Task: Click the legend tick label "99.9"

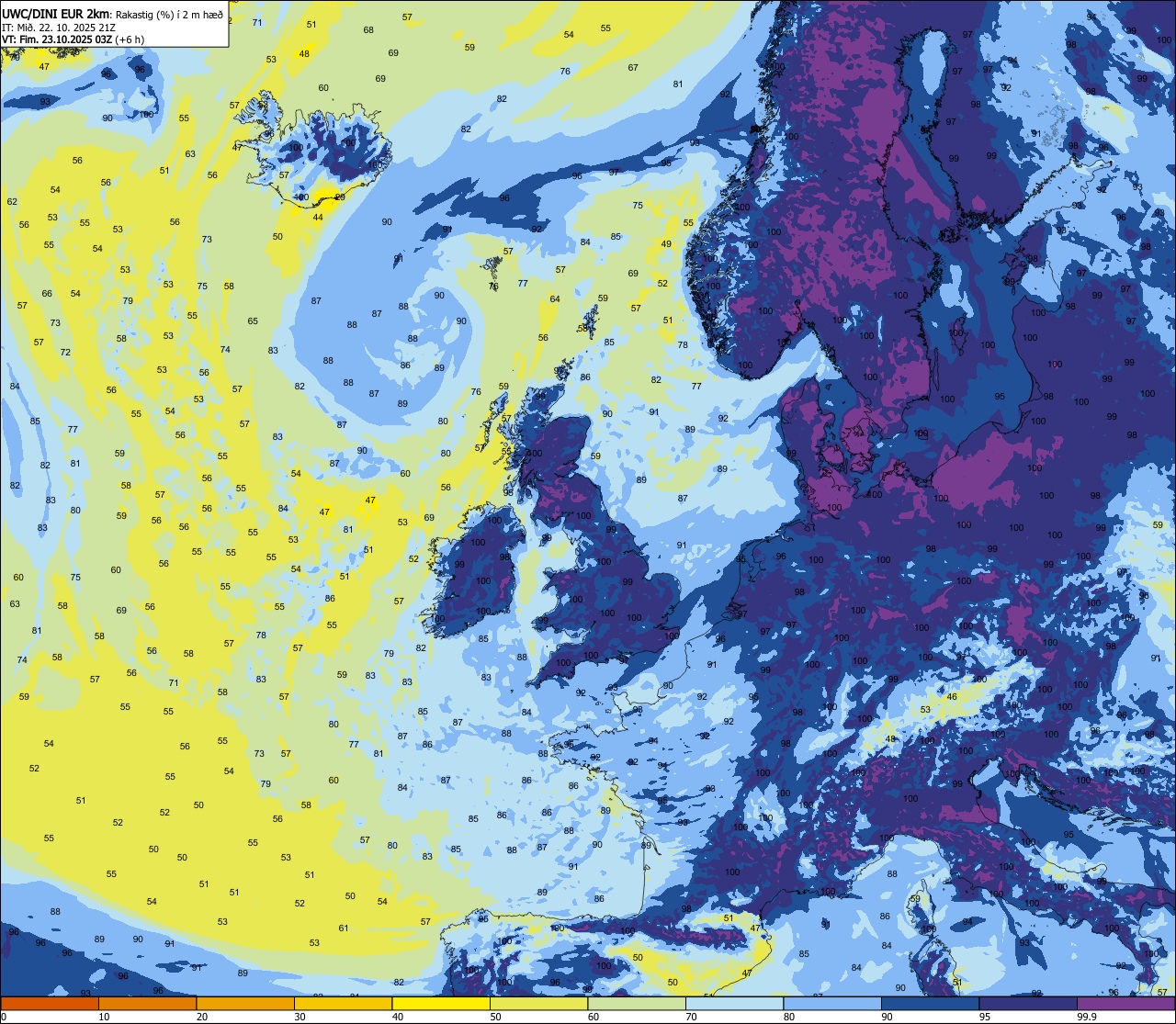Action: coord(1087,1017)
